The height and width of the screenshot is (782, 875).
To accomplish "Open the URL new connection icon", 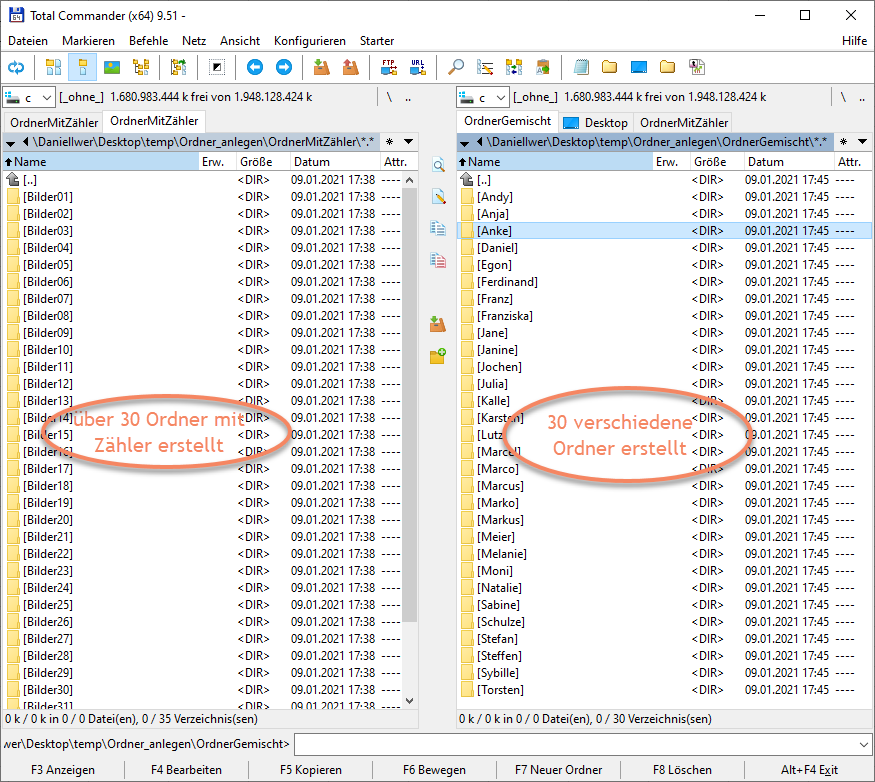I will point(417,68).
